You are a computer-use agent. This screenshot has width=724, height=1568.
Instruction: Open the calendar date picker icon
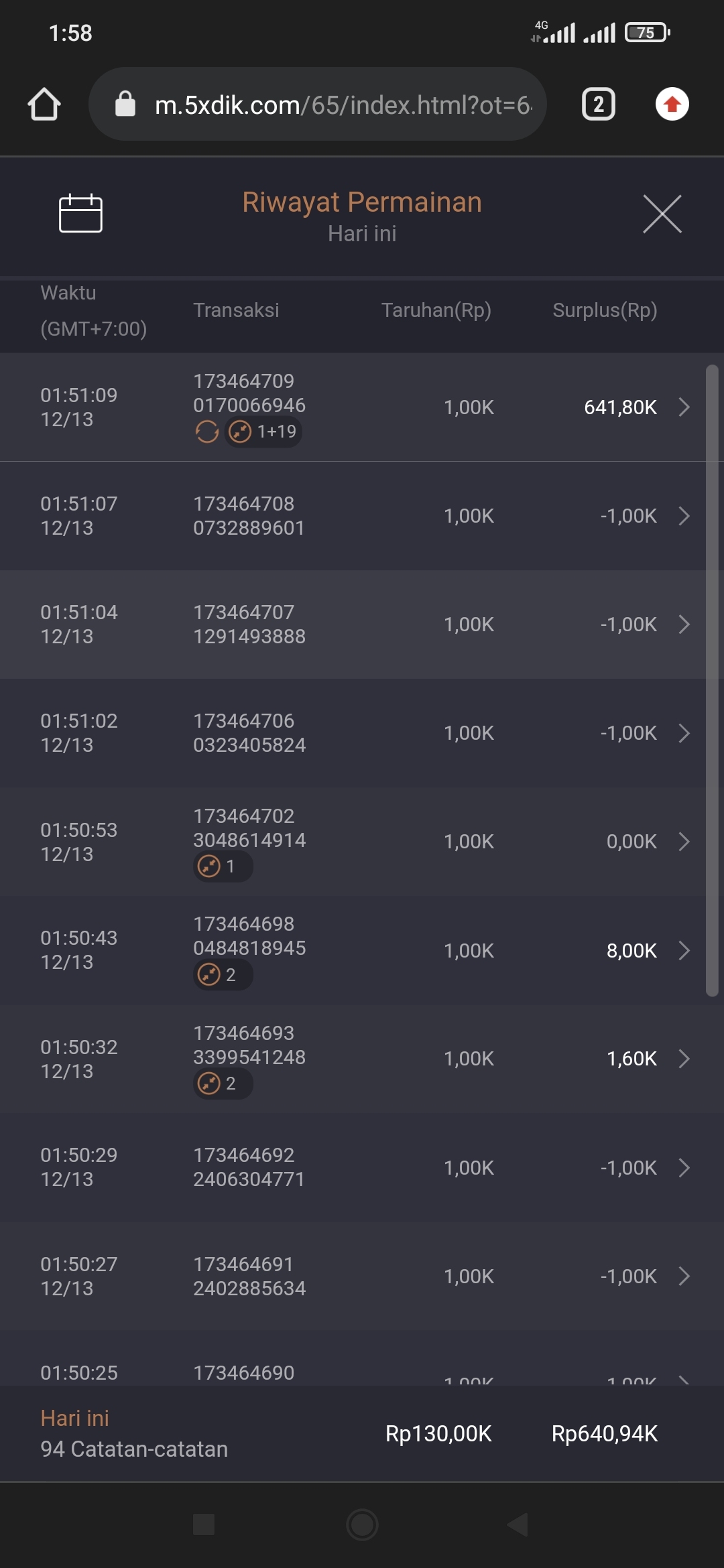pyautogui.click(x=80, y=214)
